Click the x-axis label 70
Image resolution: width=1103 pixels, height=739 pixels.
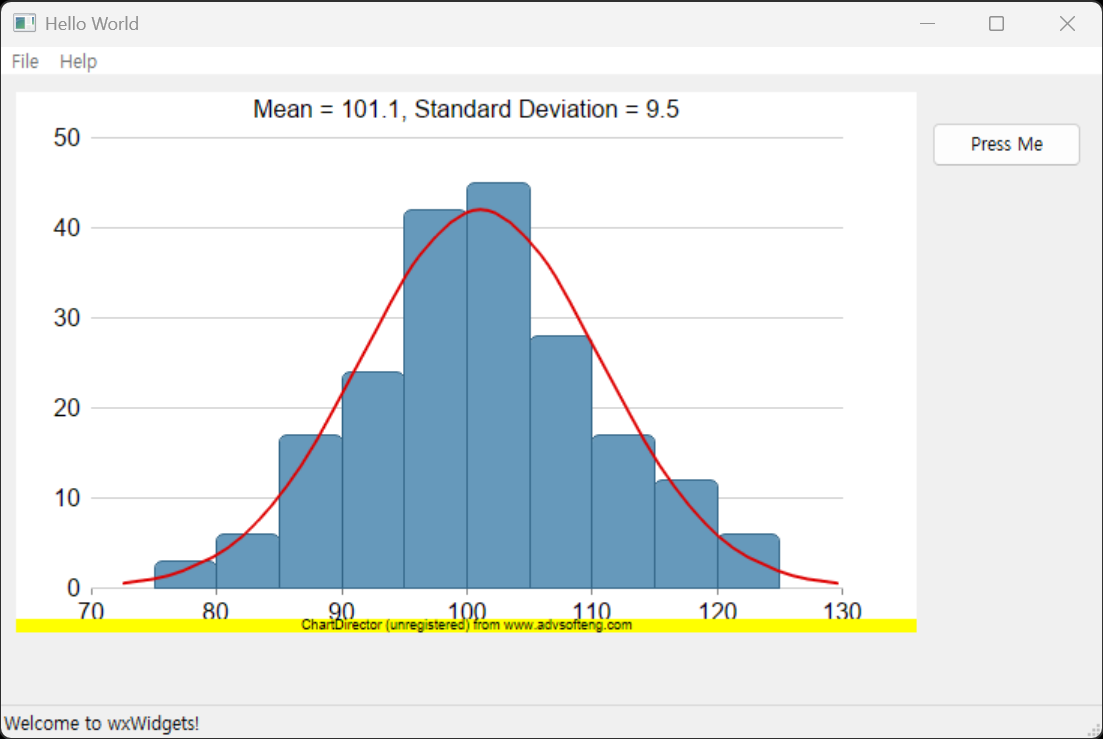tap(91, 610)
